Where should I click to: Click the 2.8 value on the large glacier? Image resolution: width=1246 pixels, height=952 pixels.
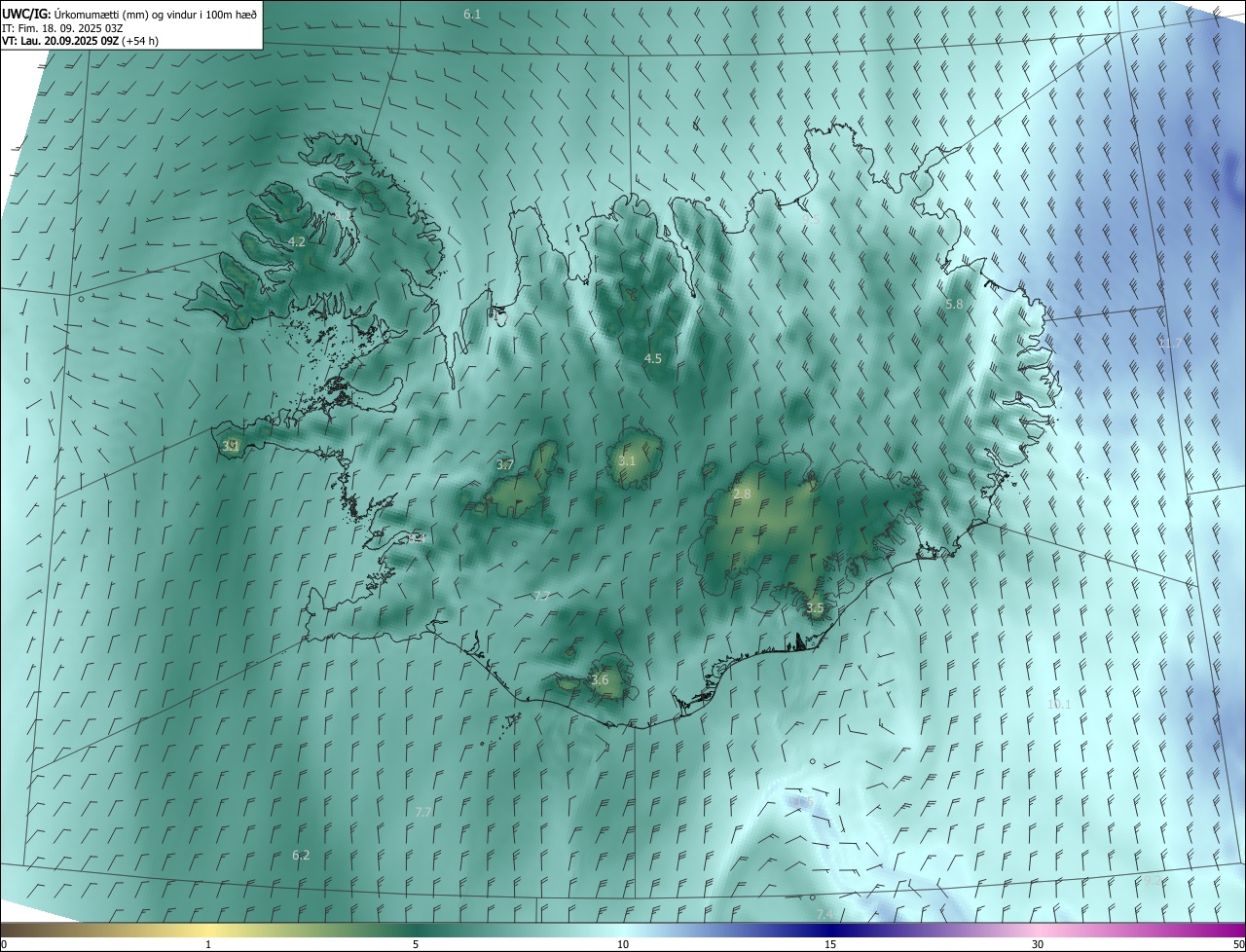click(x=742, y=494)
